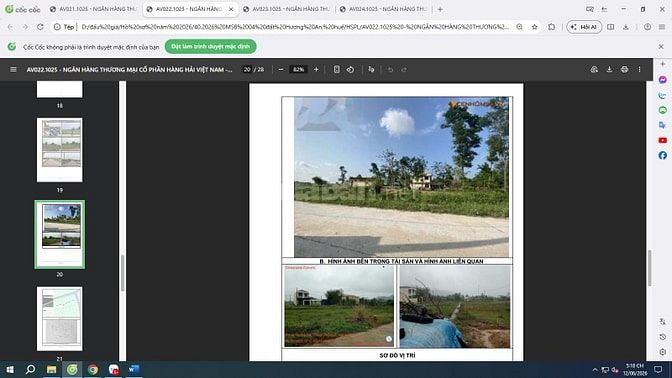The height and width of the screenshot is (378, 672).
Task: Click the Tệp file info icon in address bar
Action: point(63,27)
